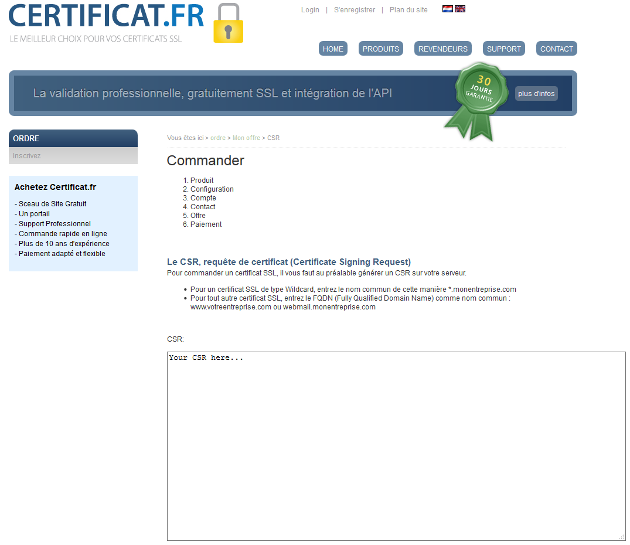Click the S'enregistrer link
The image size is (630, 545).
click(354, 10)
